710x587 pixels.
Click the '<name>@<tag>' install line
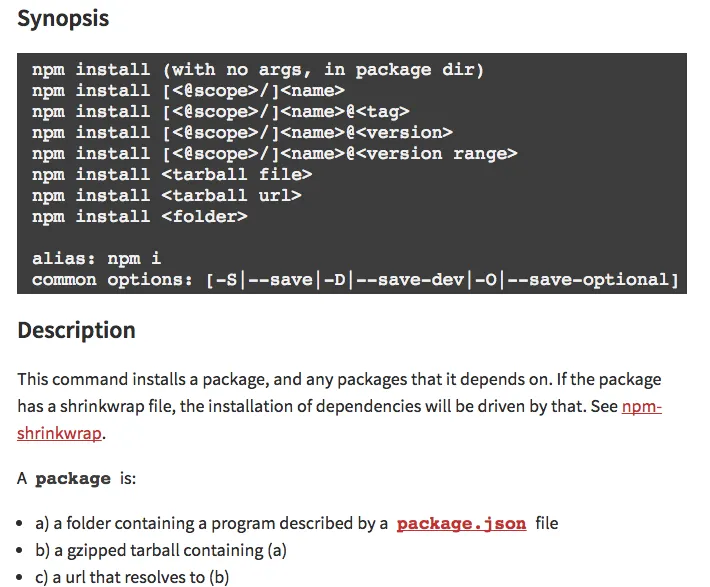(221, 111)
